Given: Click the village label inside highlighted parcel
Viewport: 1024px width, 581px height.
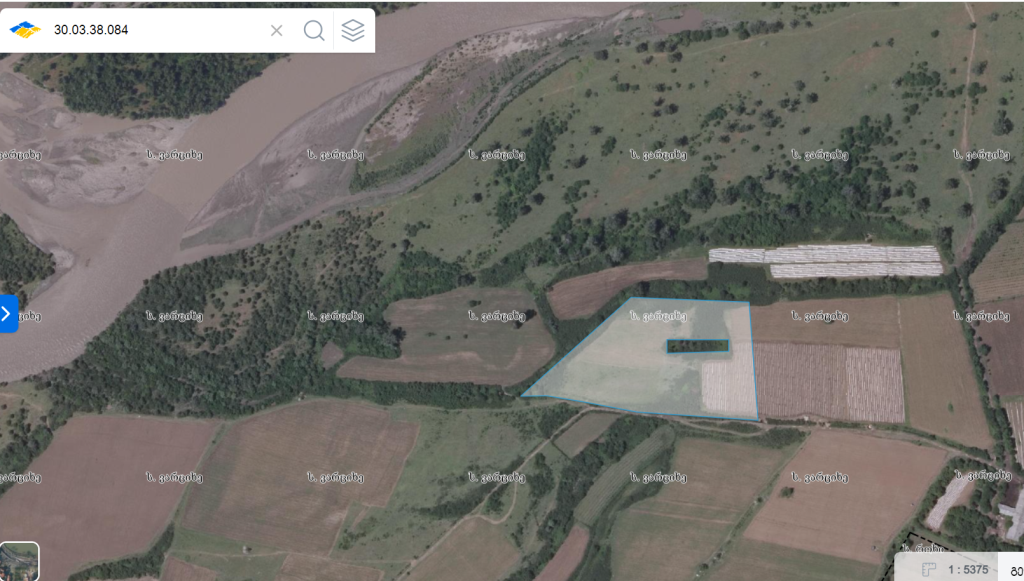Looking at the screenshot, I should 658,317.
